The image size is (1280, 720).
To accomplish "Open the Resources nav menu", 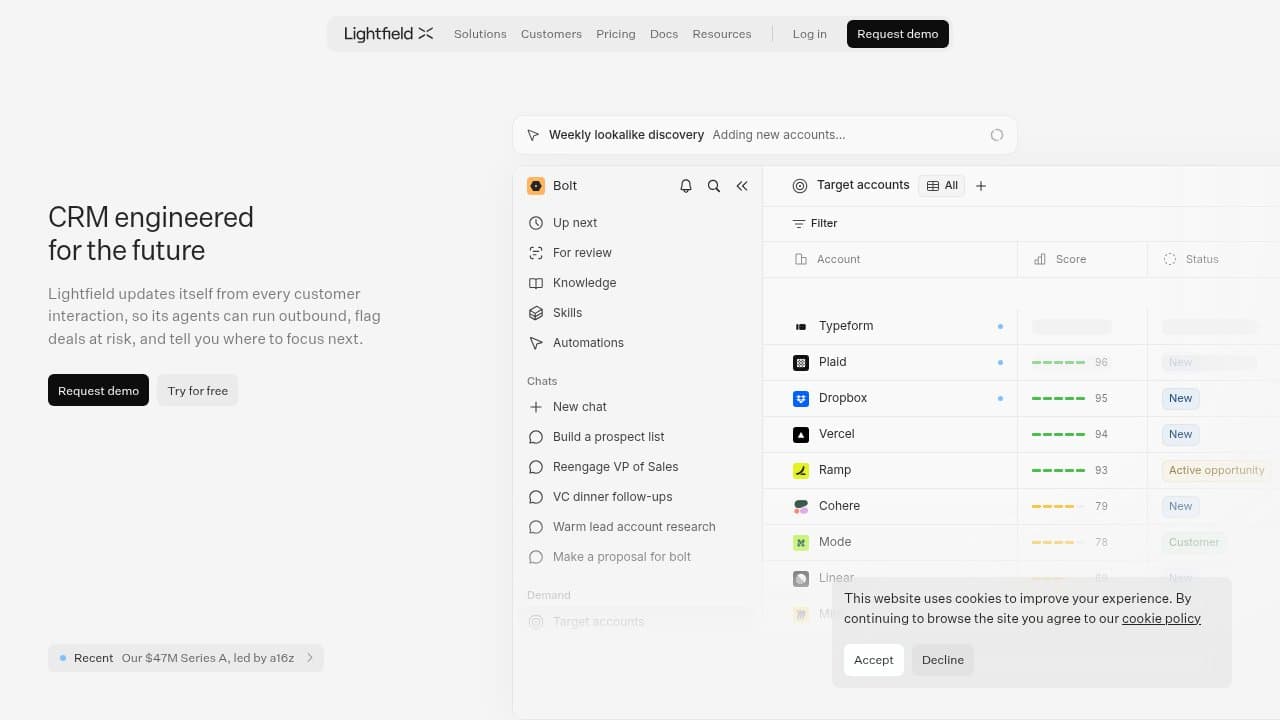I will pos(722,34).
